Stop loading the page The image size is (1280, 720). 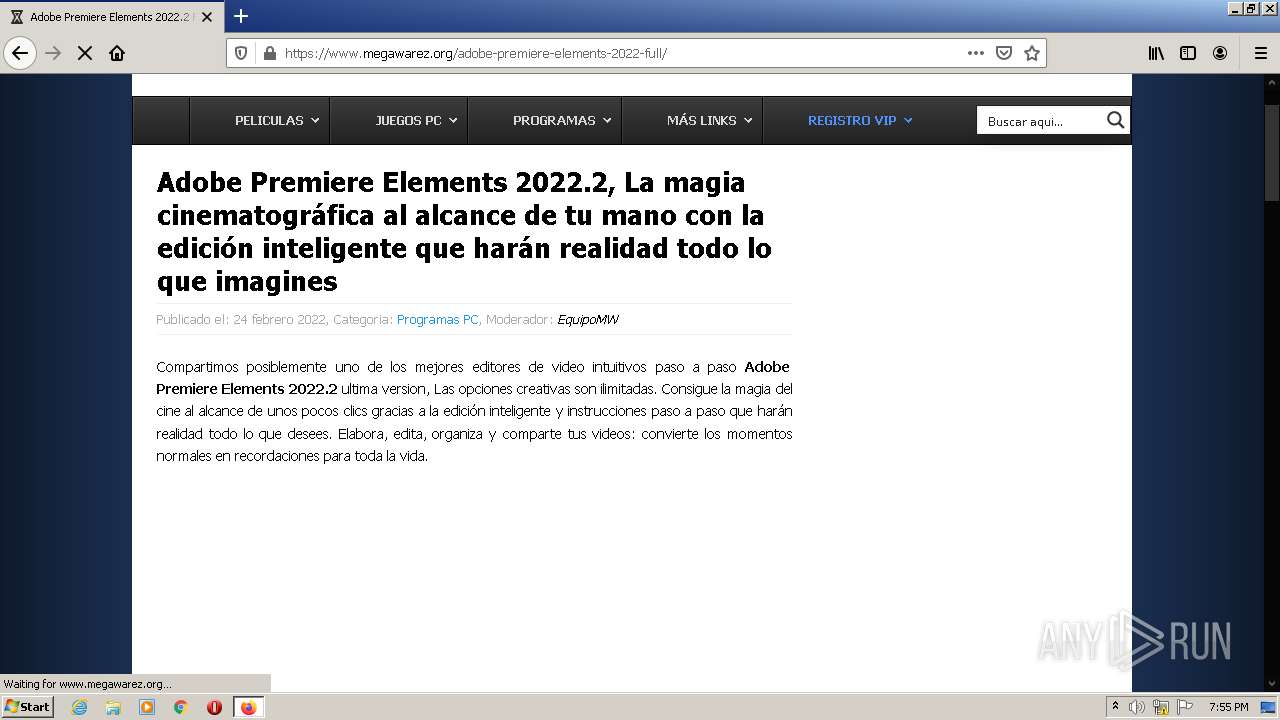click(x=85, y=53)
